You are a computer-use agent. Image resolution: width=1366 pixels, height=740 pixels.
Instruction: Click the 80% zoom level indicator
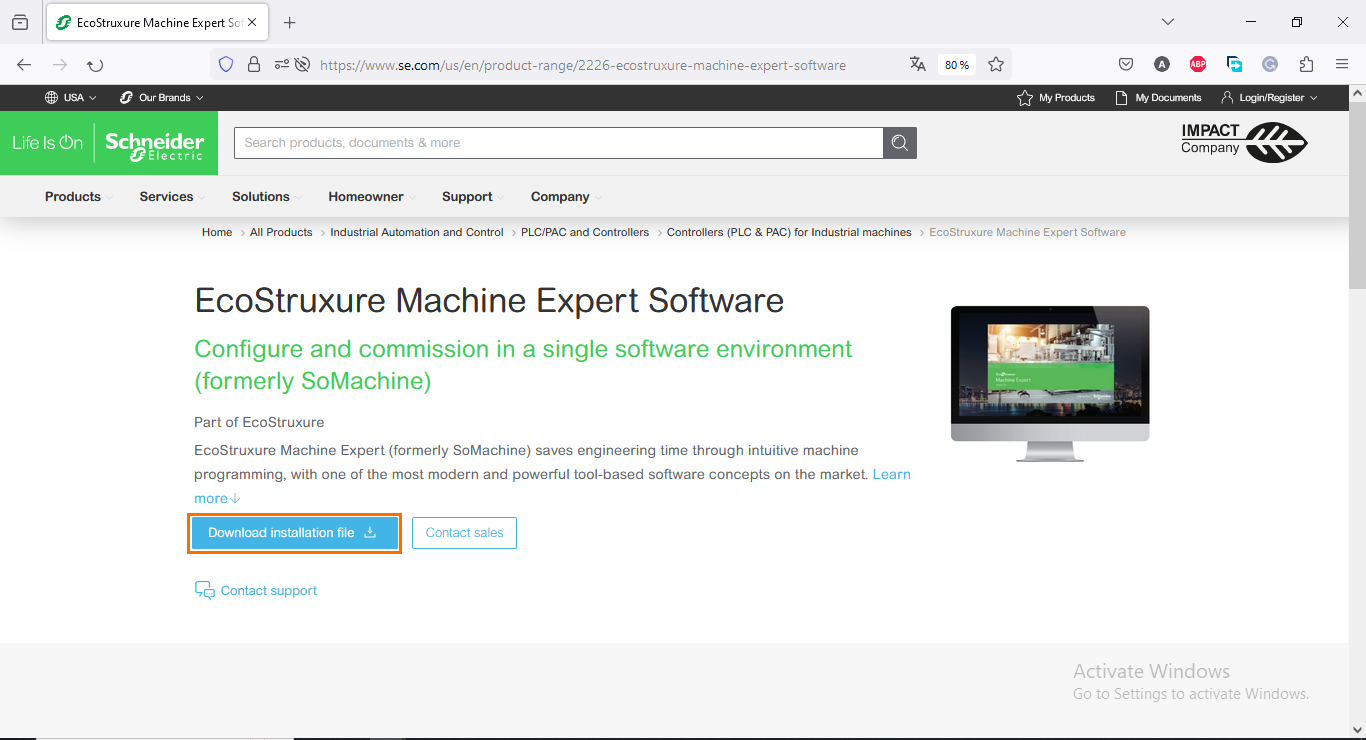click(x=957, y=65)
